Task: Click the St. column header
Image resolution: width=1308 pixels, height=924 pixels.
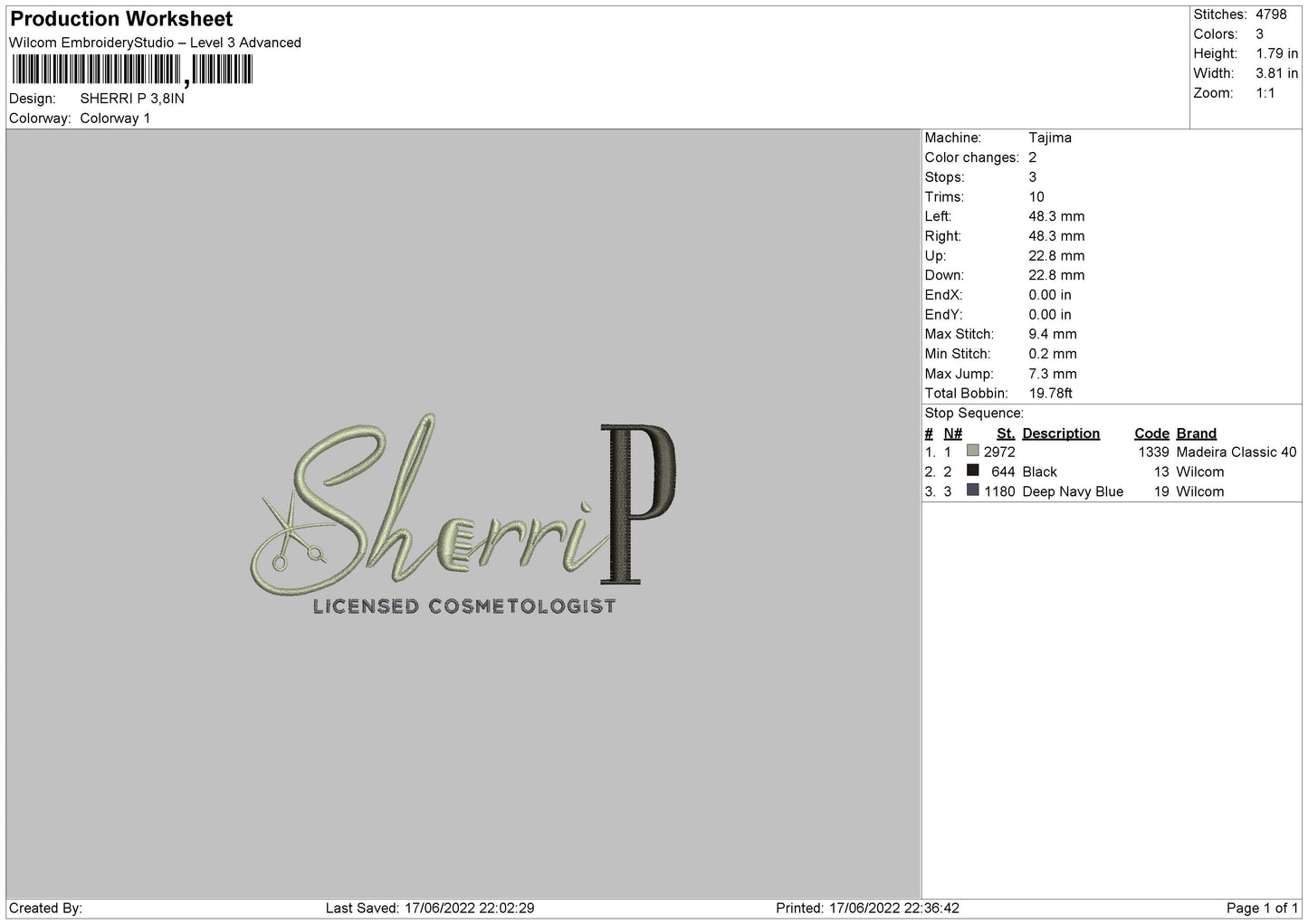Action: click(1006, 433)
